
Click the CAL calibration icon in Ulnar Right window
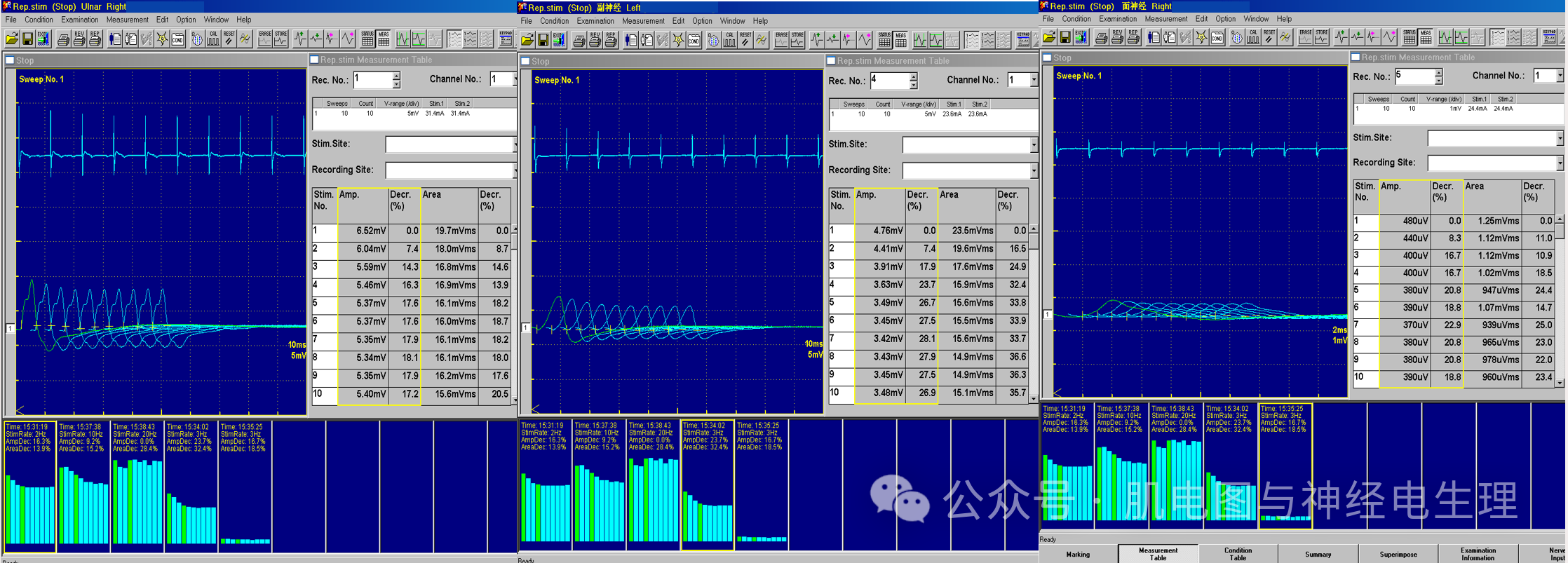coord(213,39)
